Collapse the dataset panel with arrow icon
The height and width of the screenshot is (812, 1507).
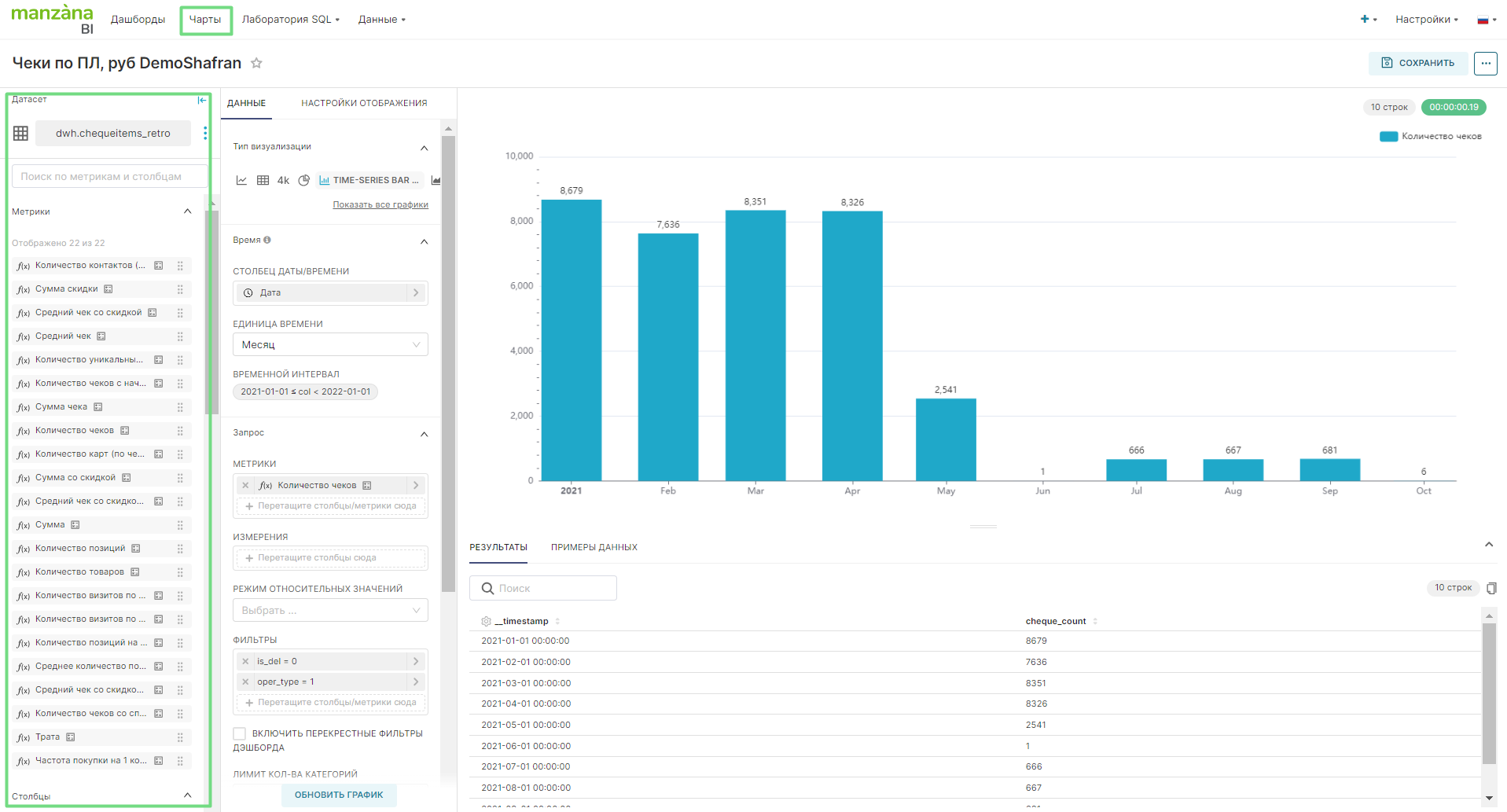202,100
